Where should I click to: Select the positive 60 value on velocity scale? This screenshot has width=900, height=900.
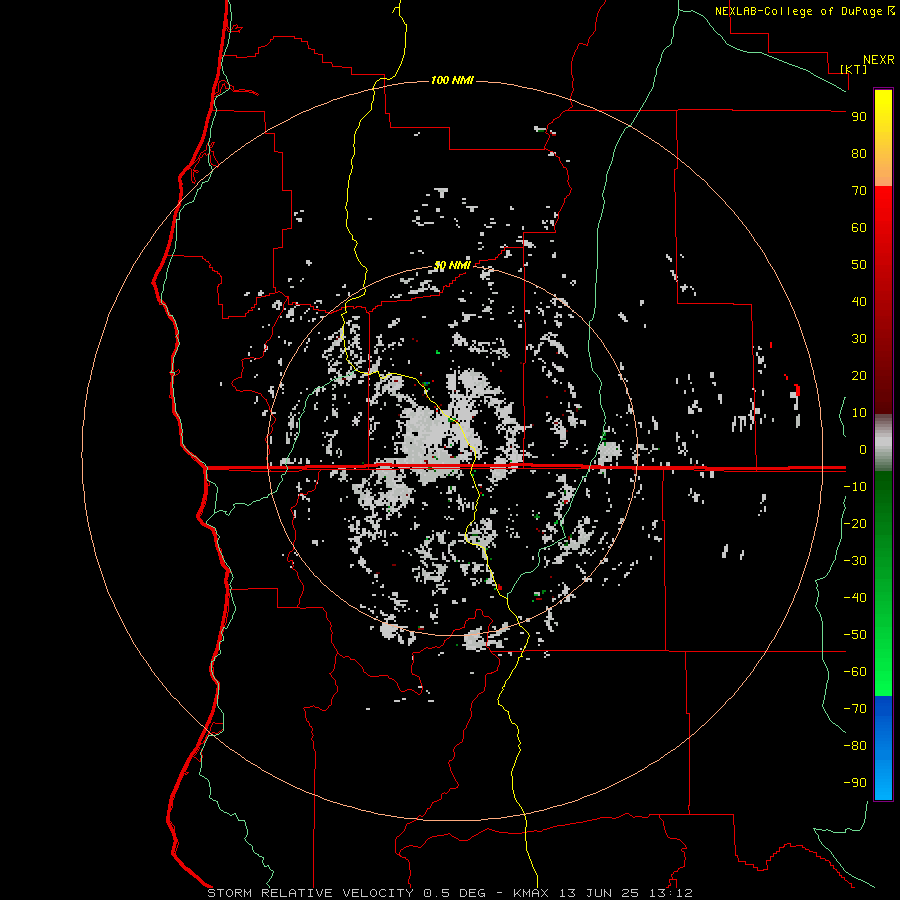click(859, 228)
